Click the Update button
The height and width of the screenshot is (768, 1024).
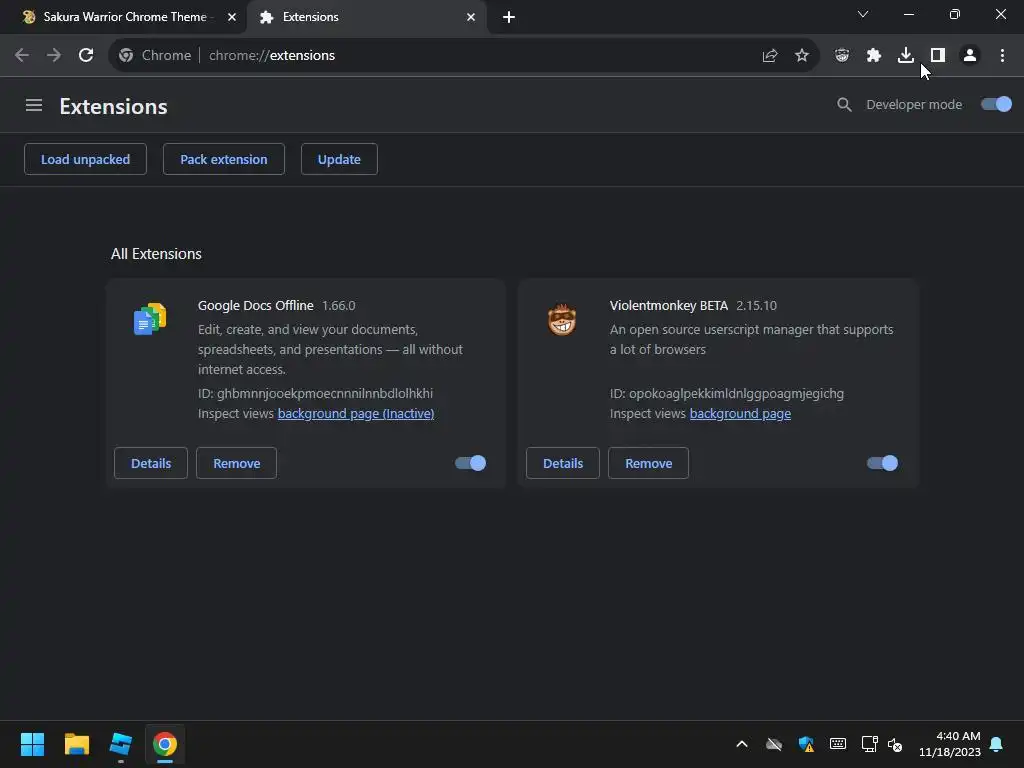(x=339, y=159)
